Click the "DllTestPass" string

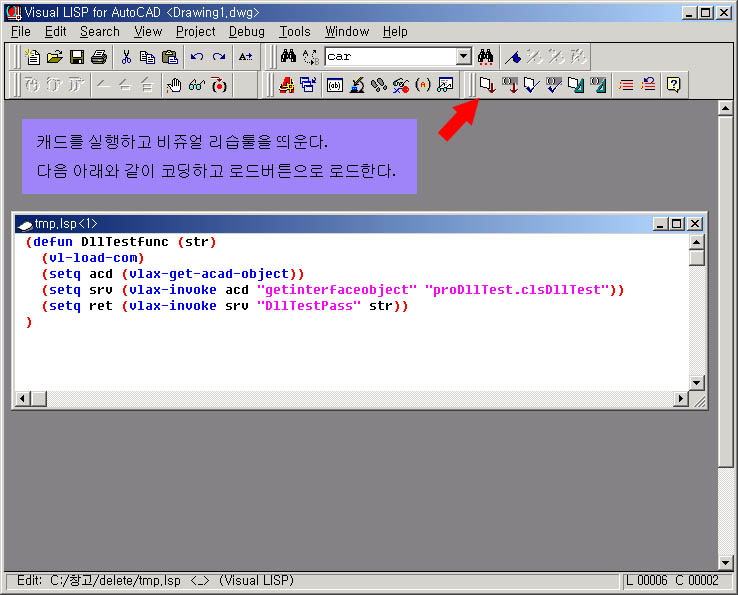click(x=309, y=306)
